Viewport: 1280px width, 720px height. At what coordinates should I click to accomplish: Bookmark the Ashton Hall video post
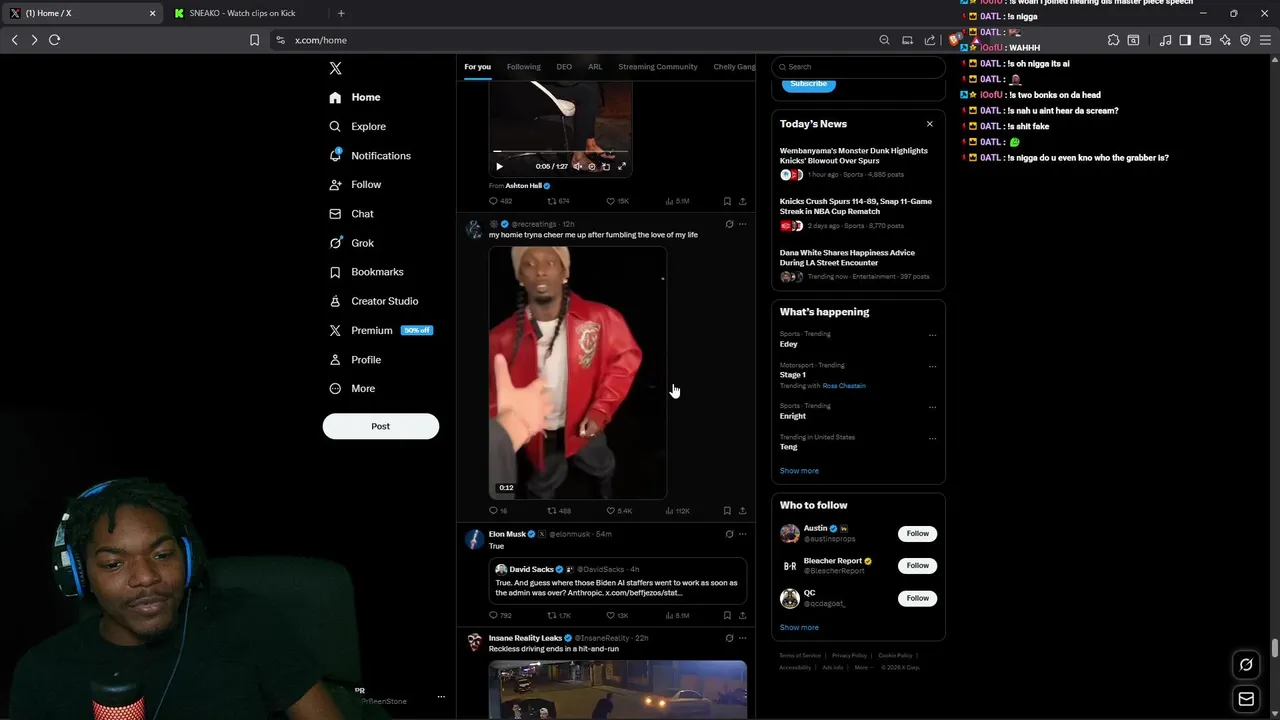pos(727,201)
